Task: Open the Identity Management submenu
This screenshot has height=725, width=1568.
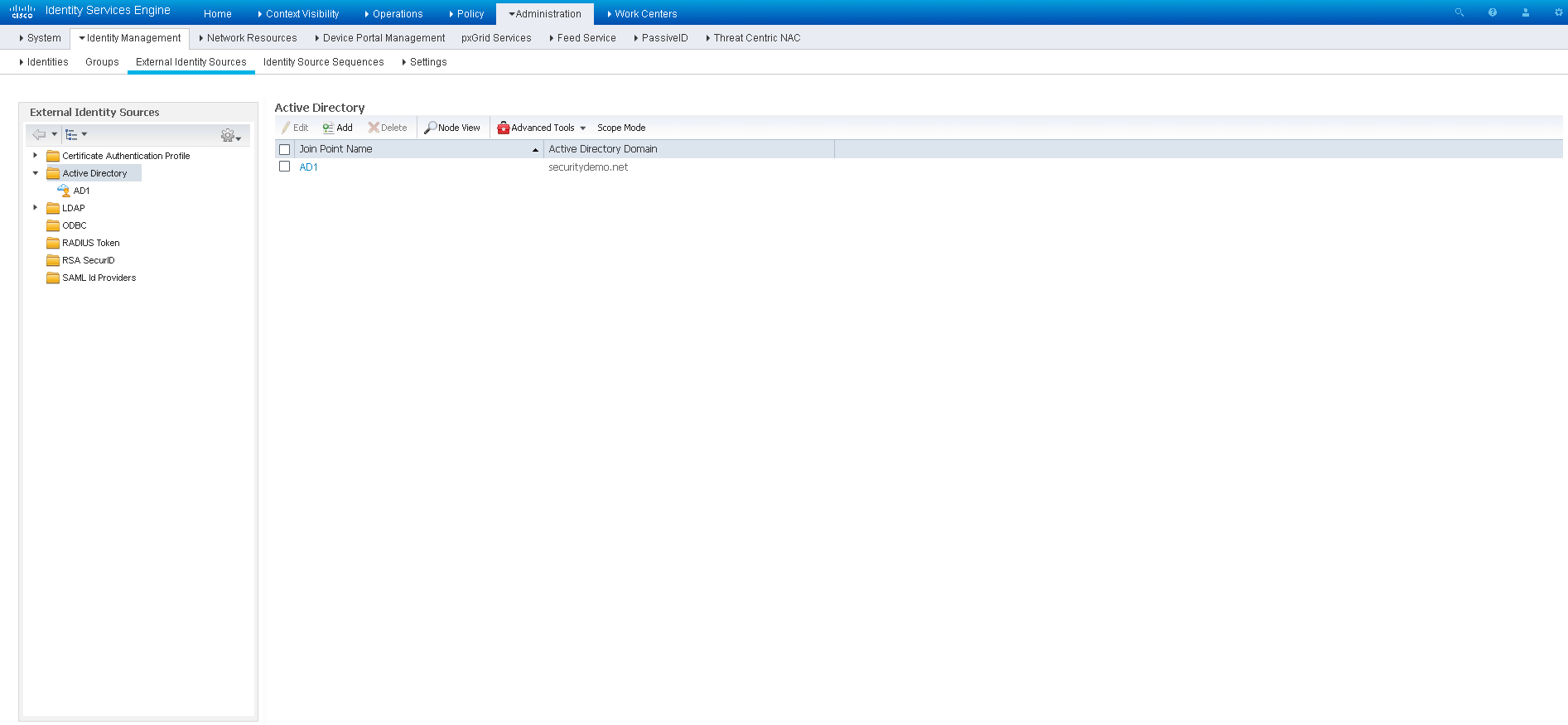Action: pyautogui.click(x=129, y=38)
